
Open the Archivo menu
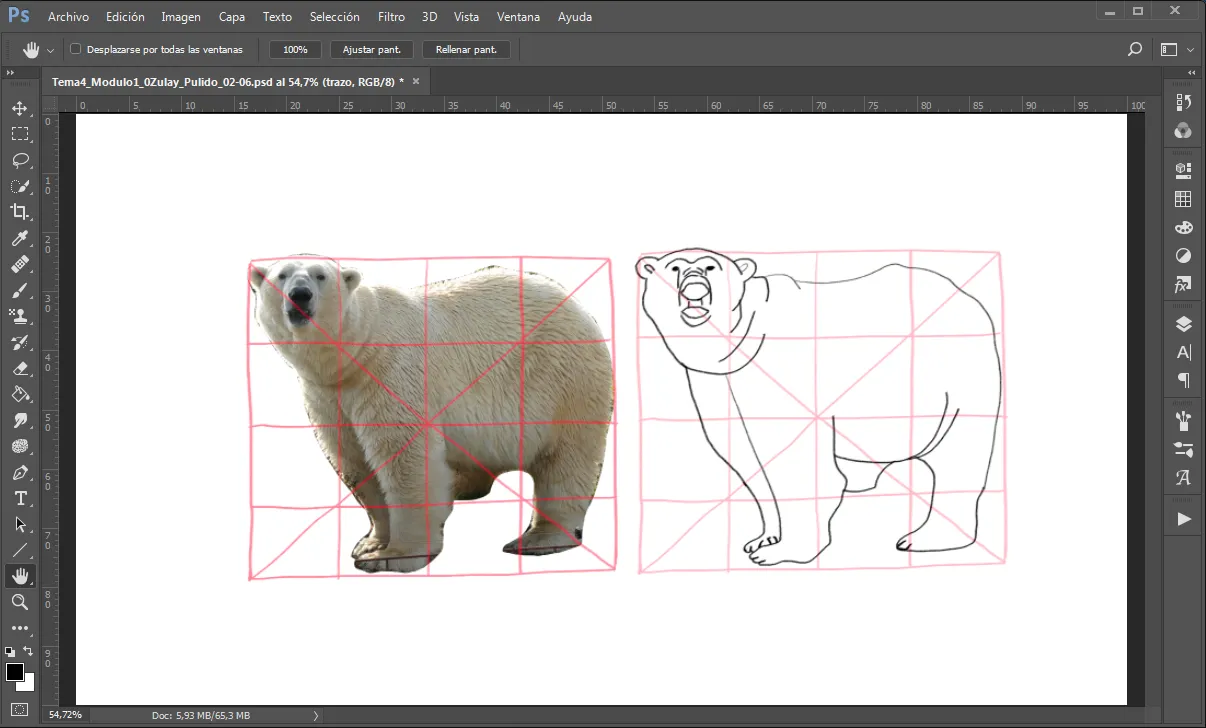(x=68, y=17)
